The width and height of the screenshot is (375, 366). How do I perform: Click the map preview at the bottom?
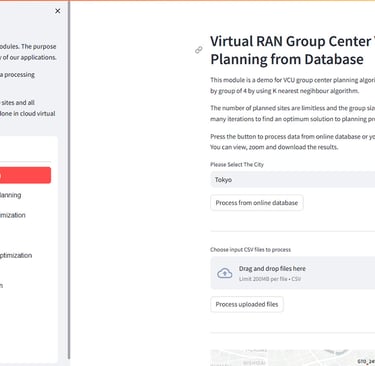coord(293,358)
